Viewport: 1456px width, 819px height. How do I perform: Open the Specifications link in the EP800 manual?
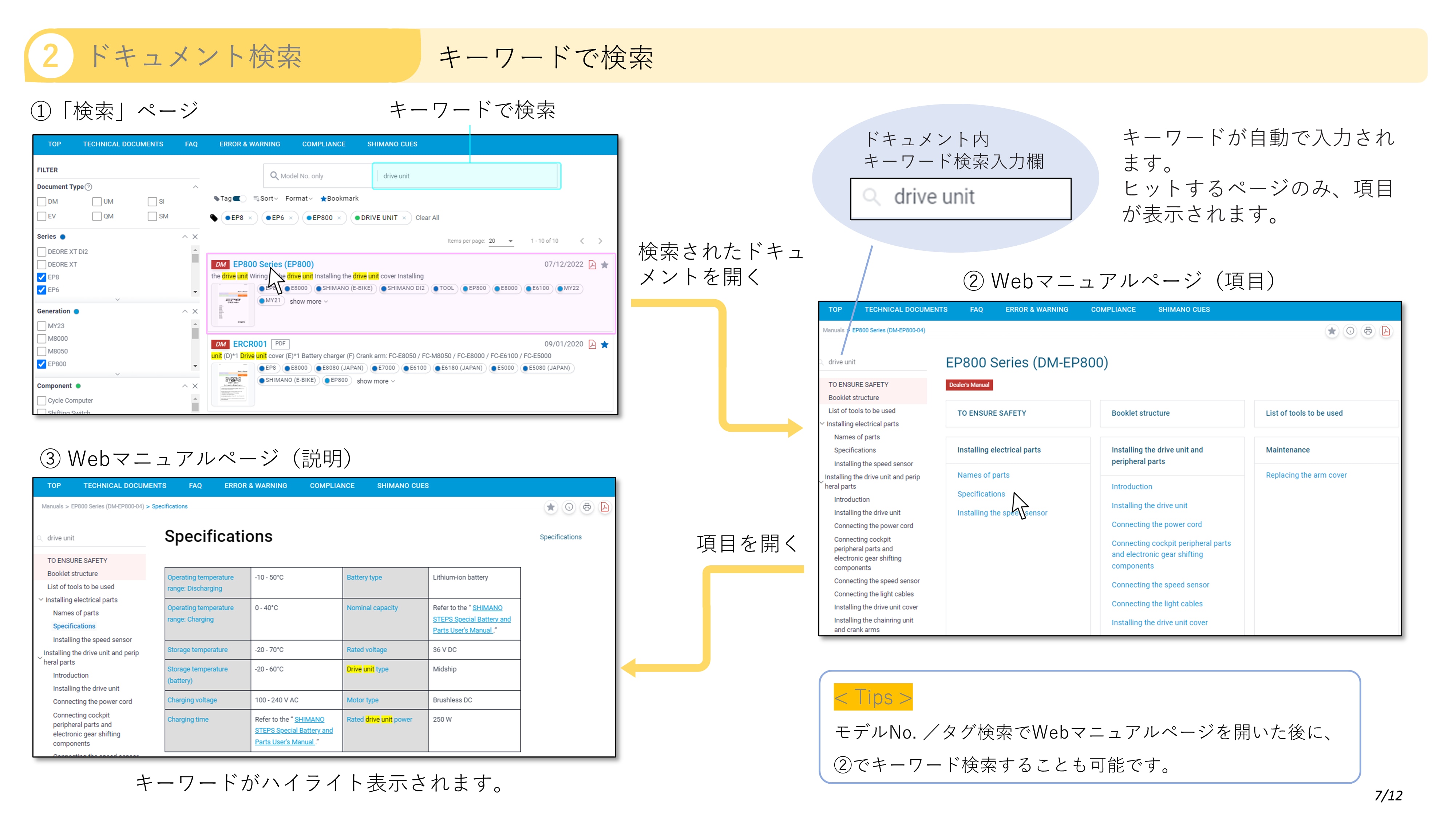[981, 494]
